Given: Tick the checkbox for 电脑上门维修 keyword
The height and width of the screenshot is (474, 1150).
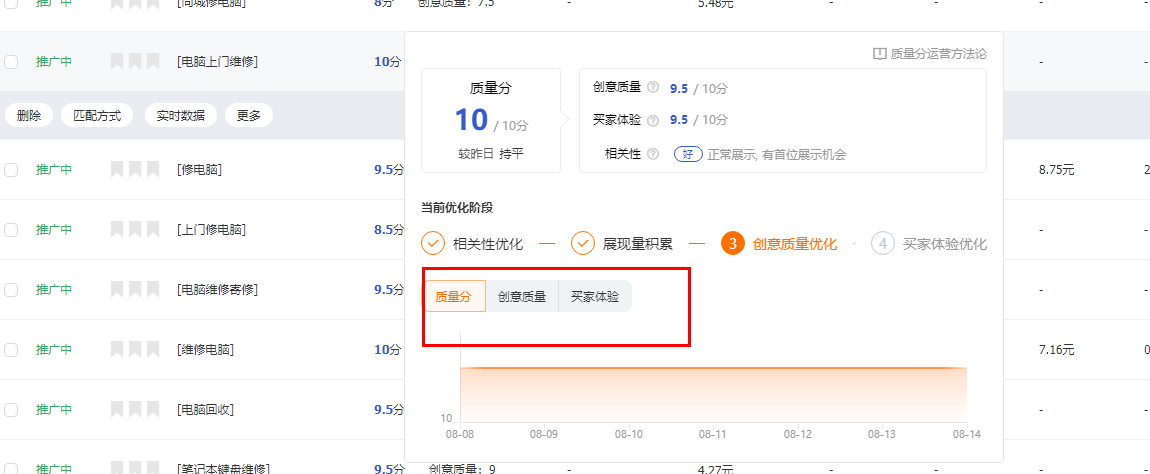Looking at the screenshot, I should [11, 62].
